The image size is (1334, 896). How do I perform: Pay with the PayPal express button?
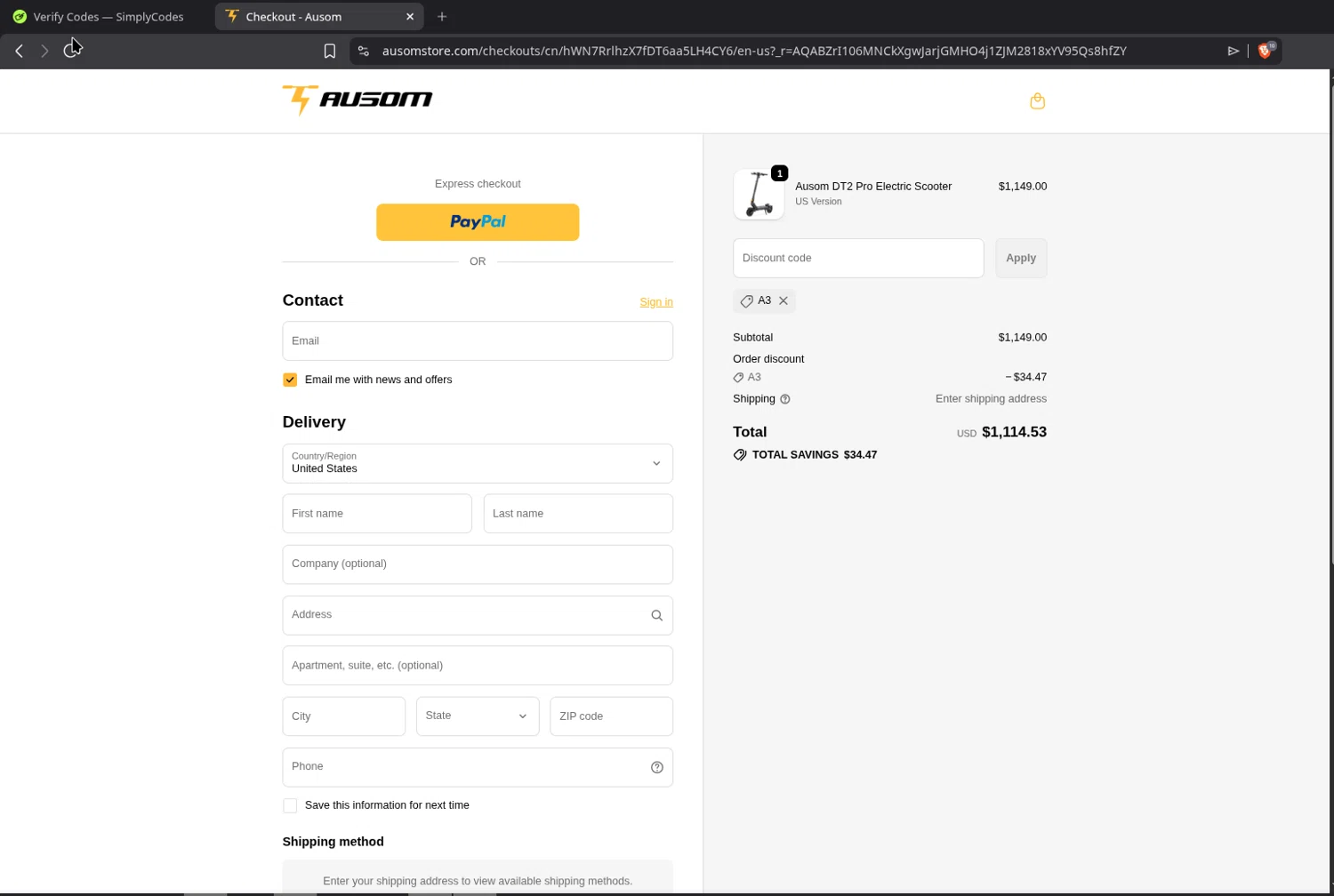point(478,222)
